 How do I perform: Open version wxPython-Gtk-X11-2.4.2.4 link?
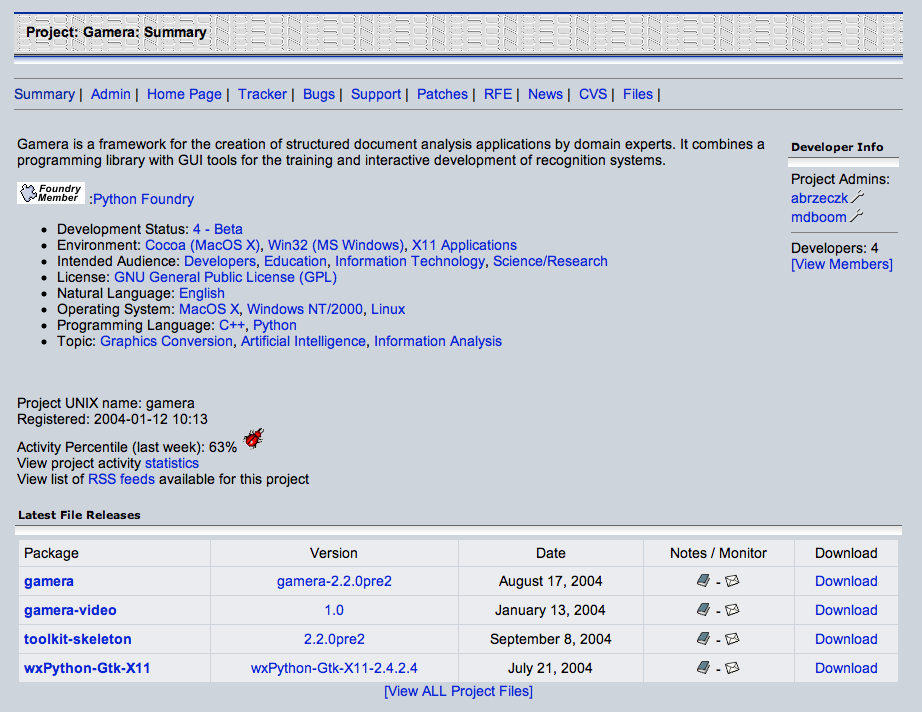coord(334,668)
